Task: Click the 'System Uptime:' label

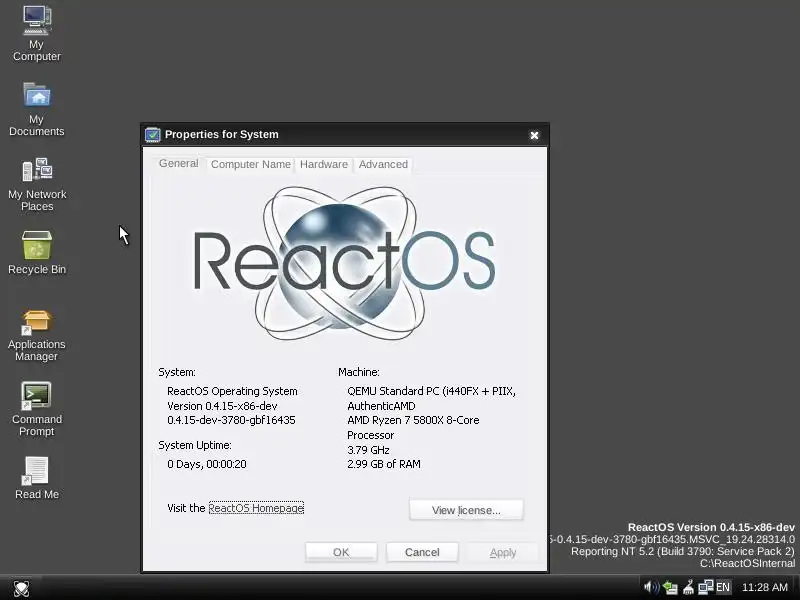Action: pos(195,445)
